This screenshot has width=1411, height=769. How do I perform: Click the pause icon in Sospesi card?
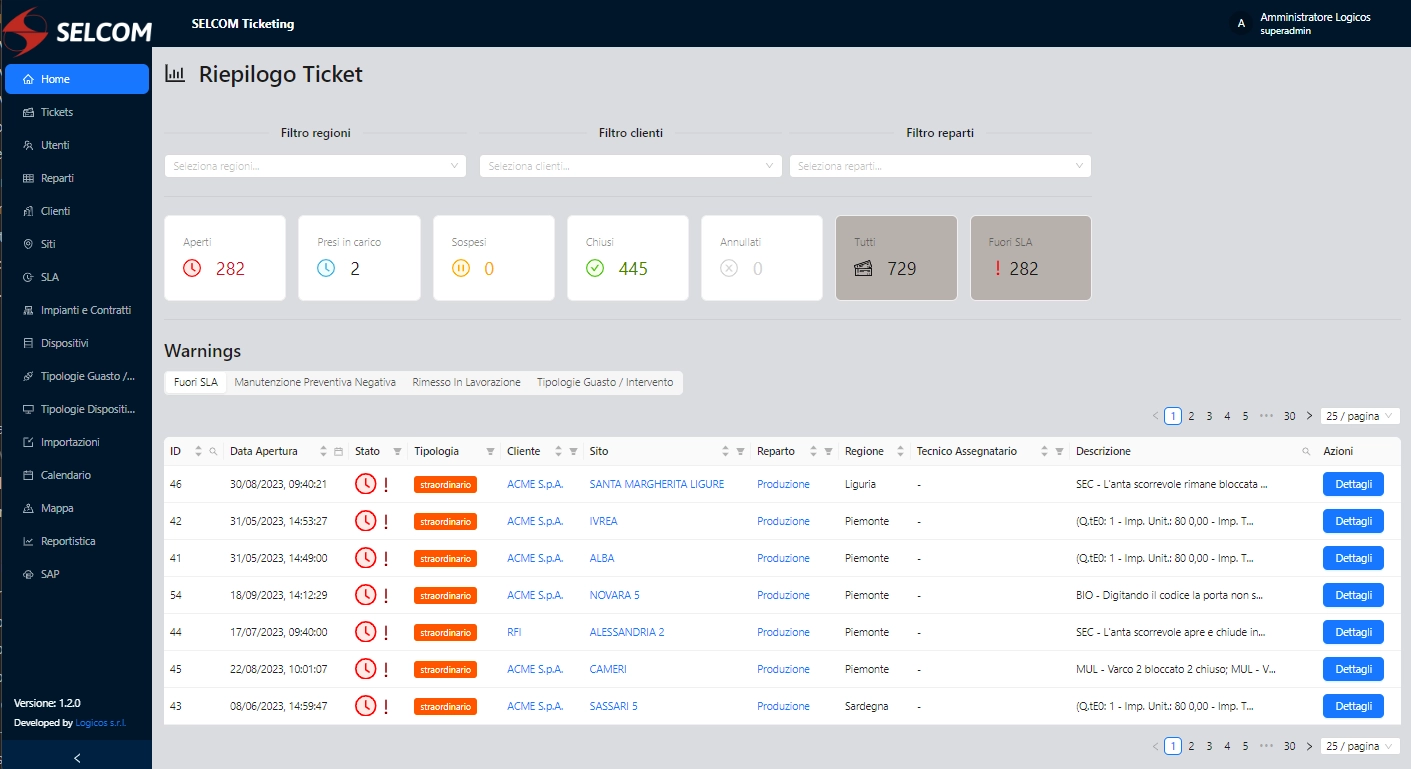pos(461,268)
